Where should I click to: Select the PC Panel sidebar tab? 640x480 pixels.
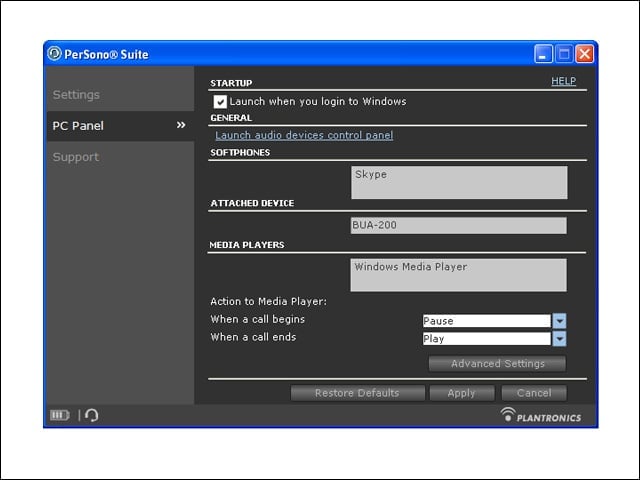(120, 126)
